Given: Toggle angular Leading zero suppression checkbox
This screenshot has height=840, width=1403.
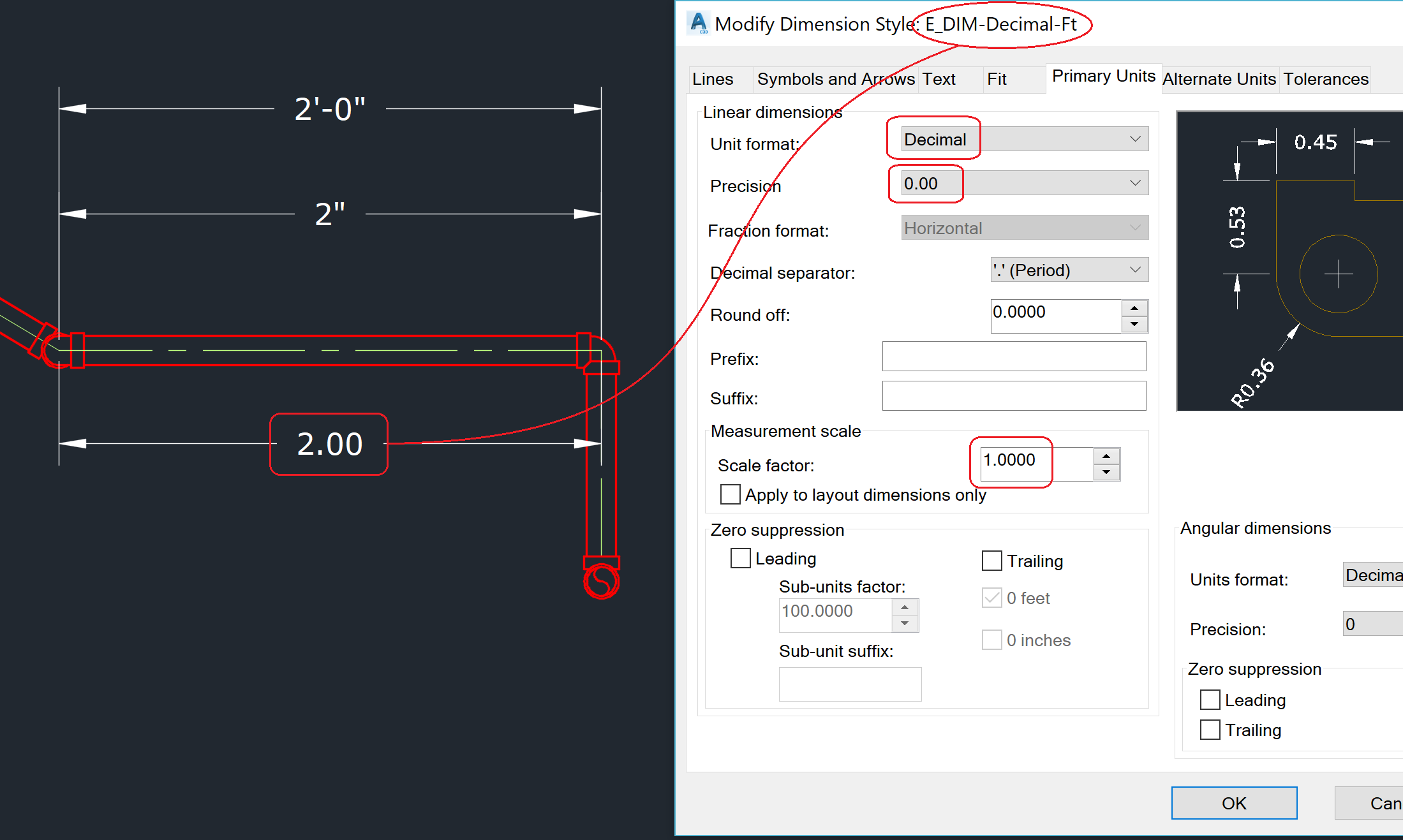Looking at the screenshot, I should pyautogui.click(x=1210, y=700).
